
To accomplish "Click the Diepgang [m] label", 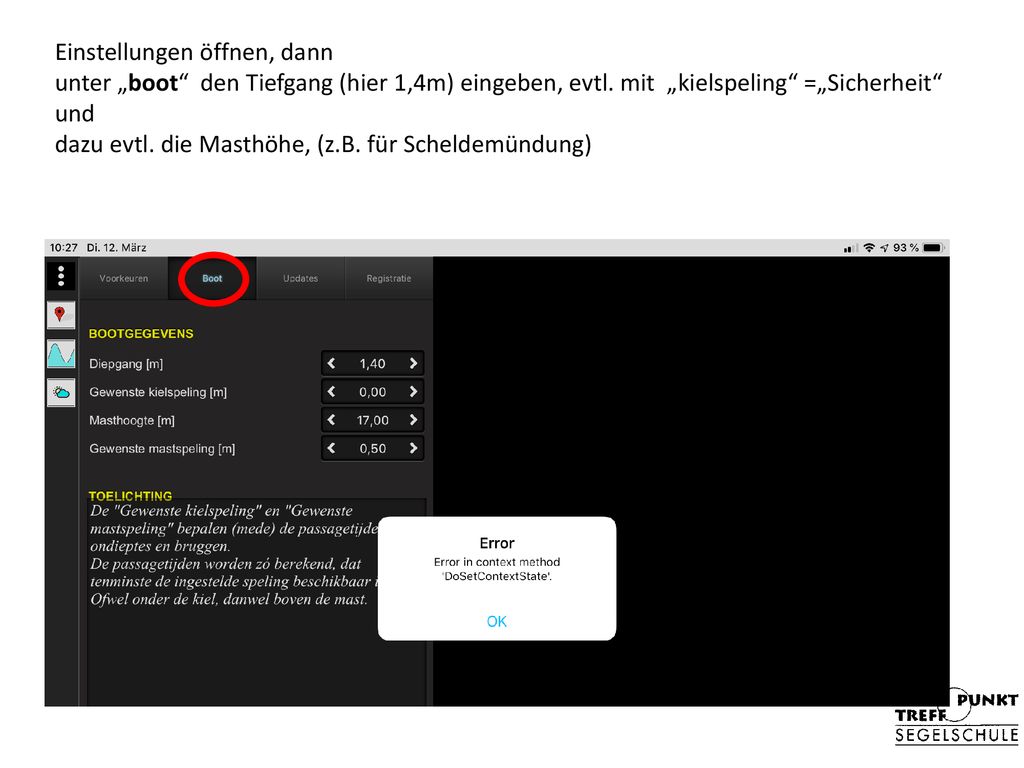I will pyautogui.click(x=126, y=364).
